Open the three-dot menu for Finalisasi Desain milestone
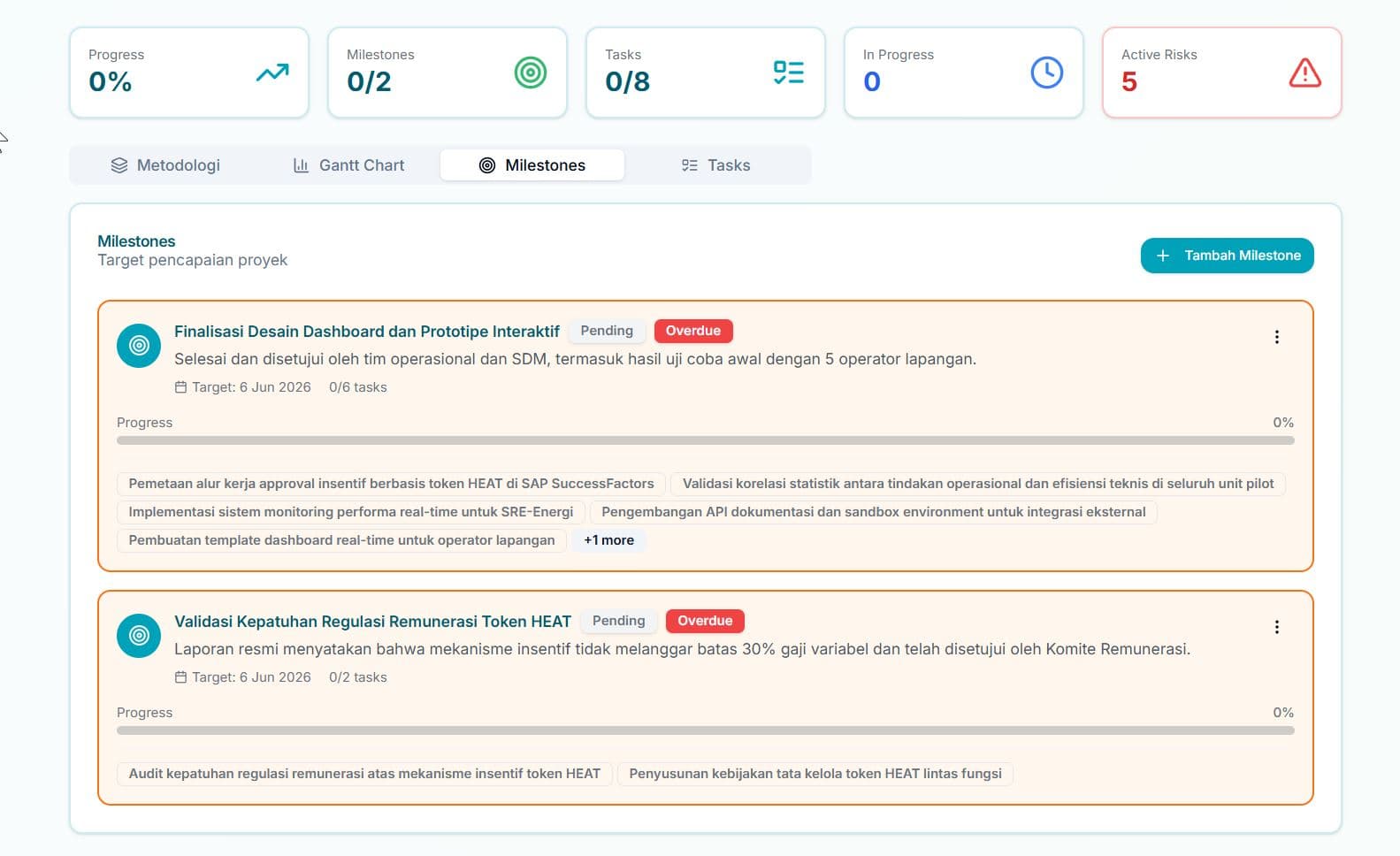The image size is (1400, 856). (x=1277, y=337)
